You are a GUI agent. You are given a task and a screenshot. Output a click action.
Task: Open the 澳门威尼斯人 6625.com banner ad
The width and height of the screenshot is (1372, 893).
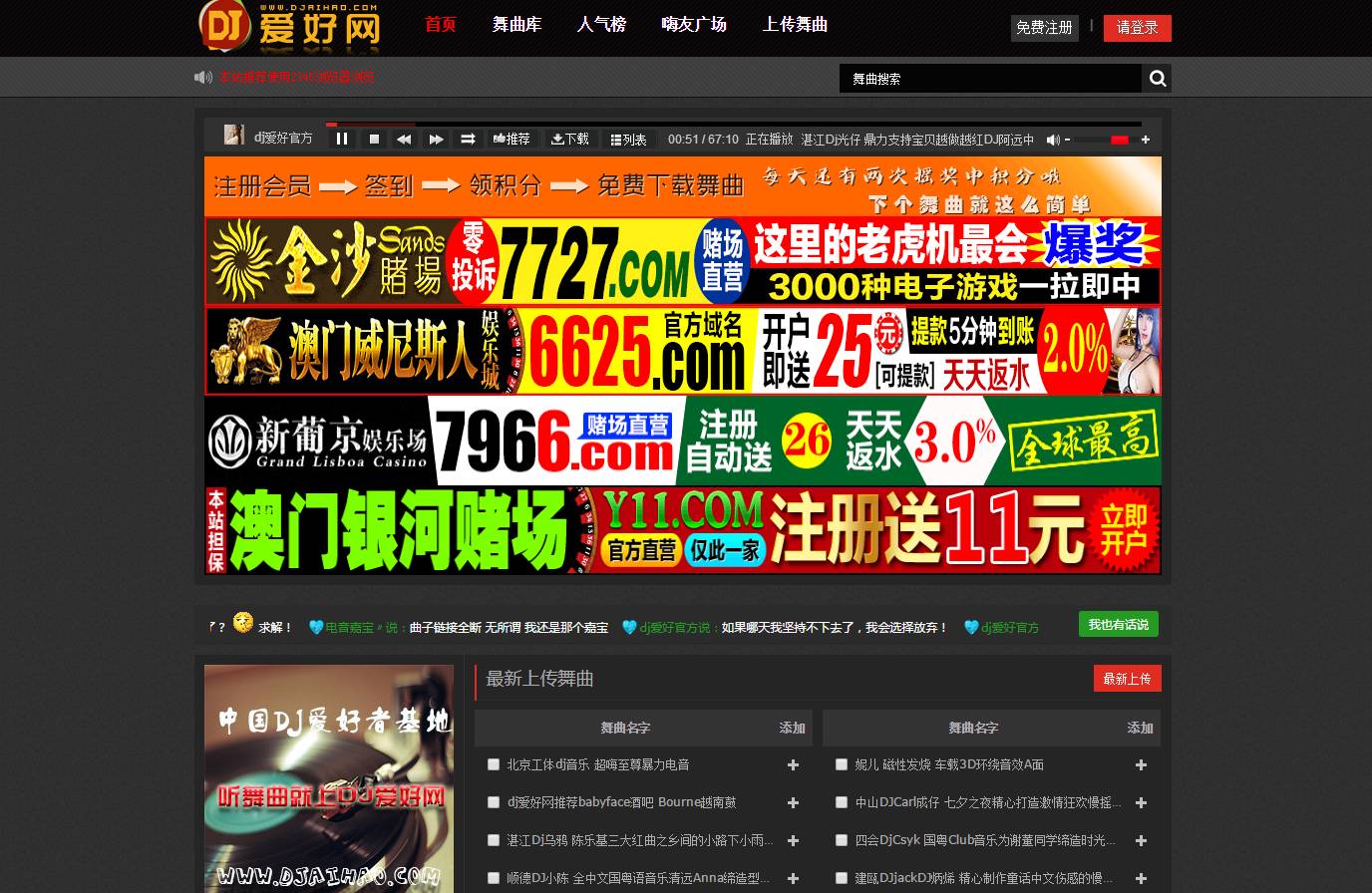pos(683,351)
